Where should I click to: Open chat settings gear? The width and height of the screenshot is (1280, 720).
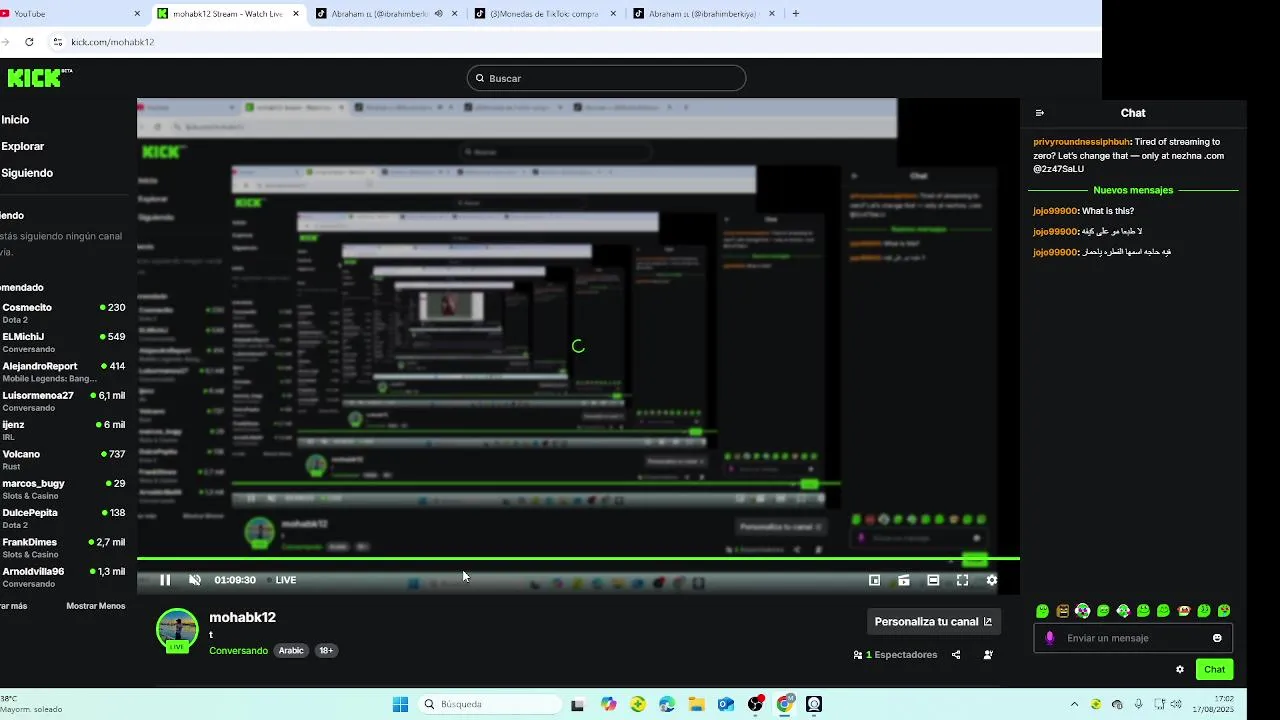point(1180,670)
